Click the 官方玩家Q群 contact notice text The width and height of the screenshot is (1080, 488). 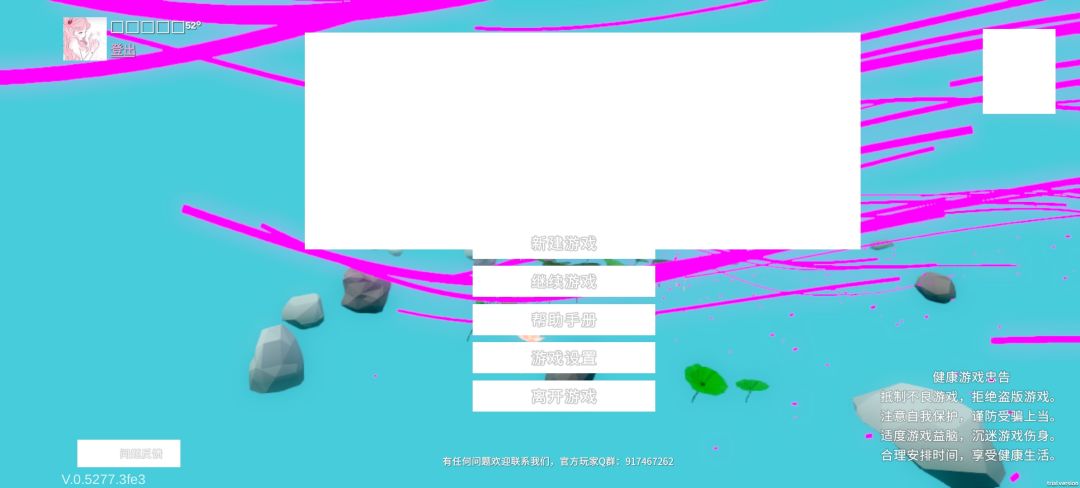(x=558, y=462)
